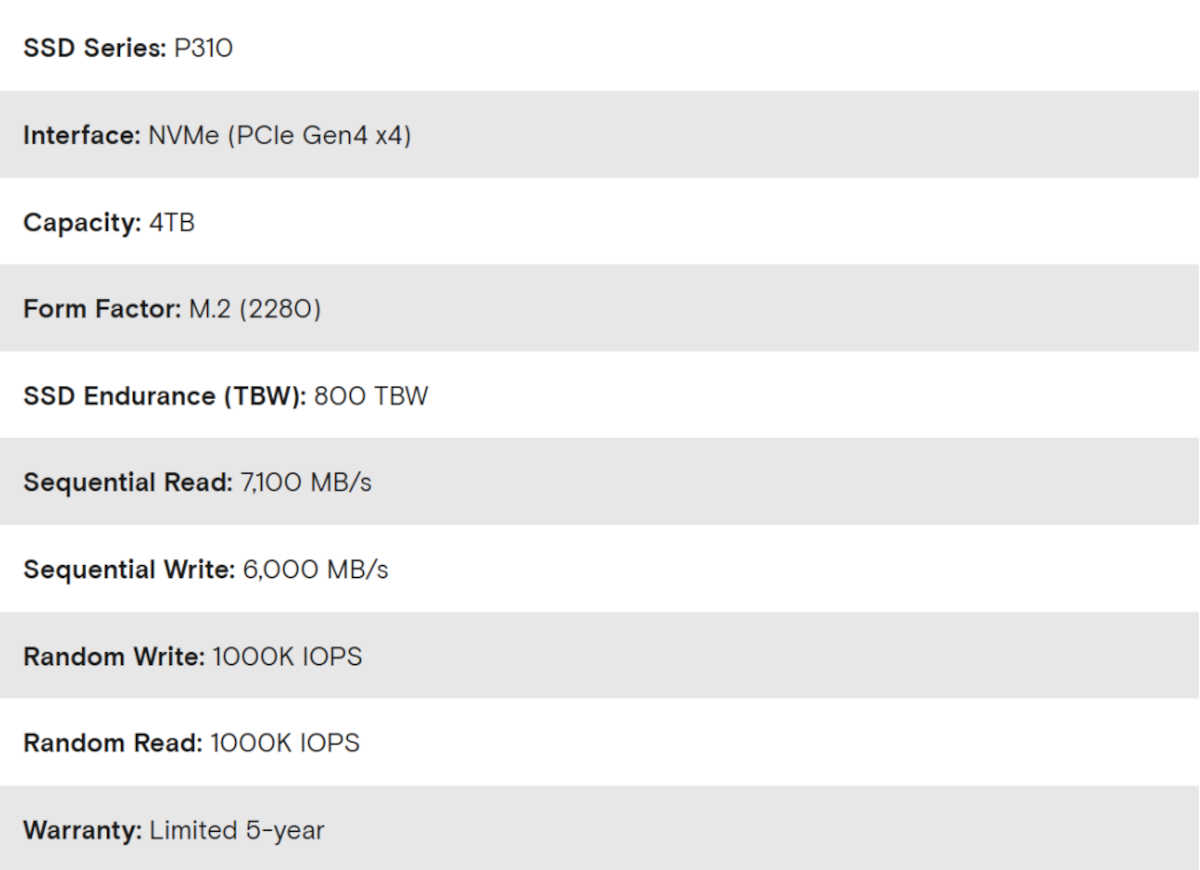1200x870 pixels.
Task: Click the 800 TBW value
Action: click(371, 396)
